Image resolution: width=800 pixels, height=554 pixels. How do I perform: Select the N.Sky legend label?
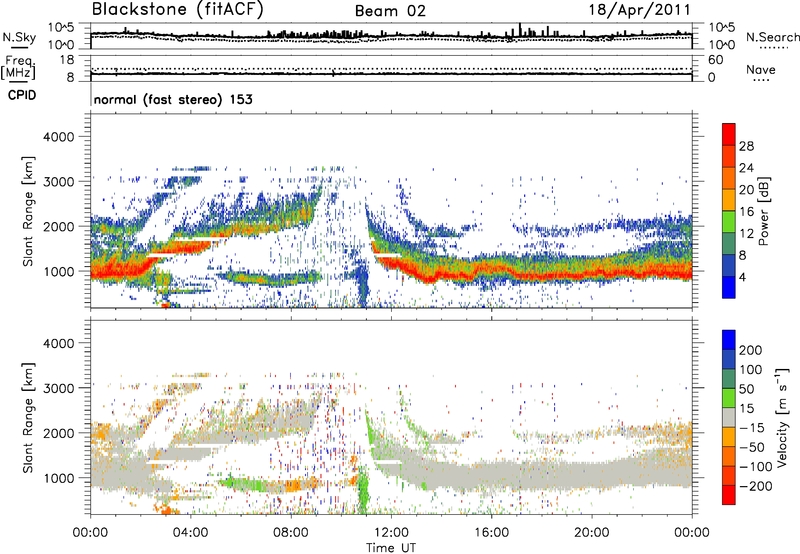(19, 37)
